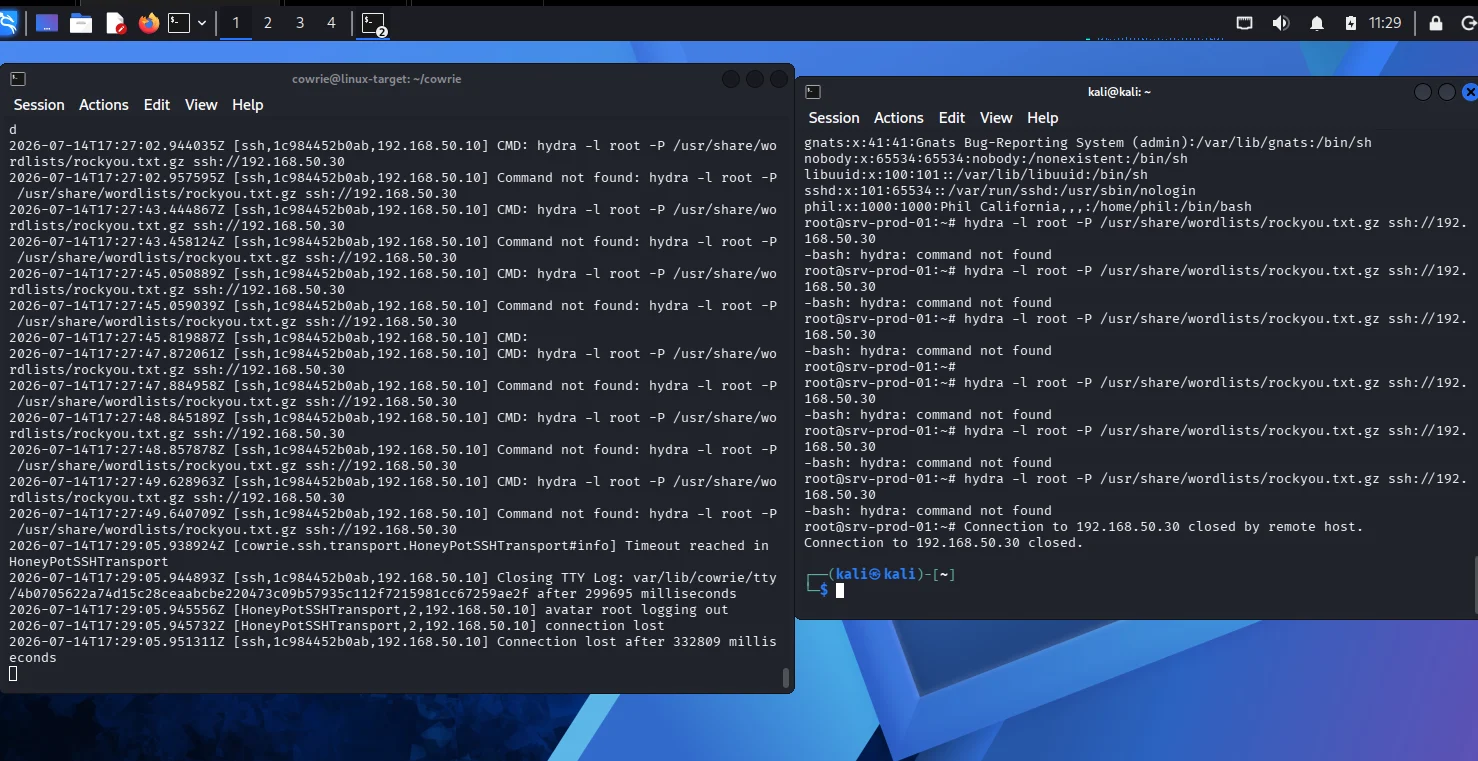
Task: Click the 'phil:x:1000:1000:Phil California' line
Action: click(x=1028, y=207)
